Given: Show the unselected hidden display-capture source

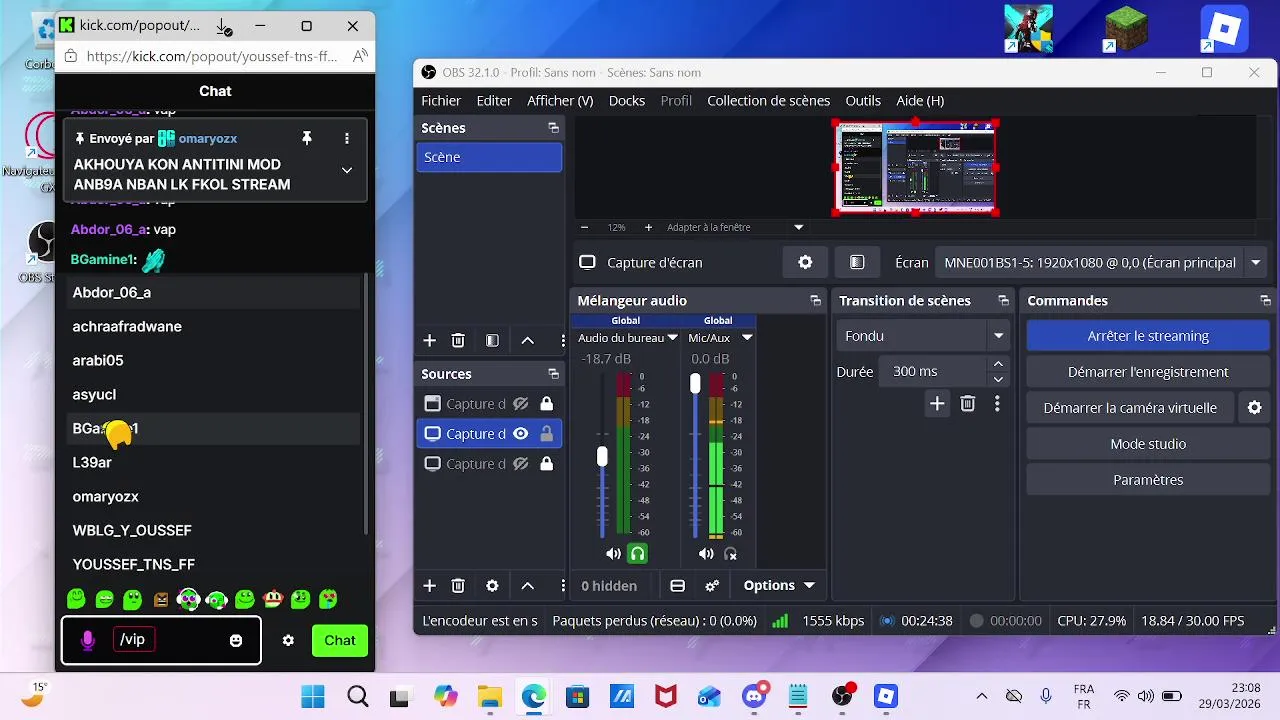Looking at the screenshot, I should pyautogui.click(x=520, y=464).
